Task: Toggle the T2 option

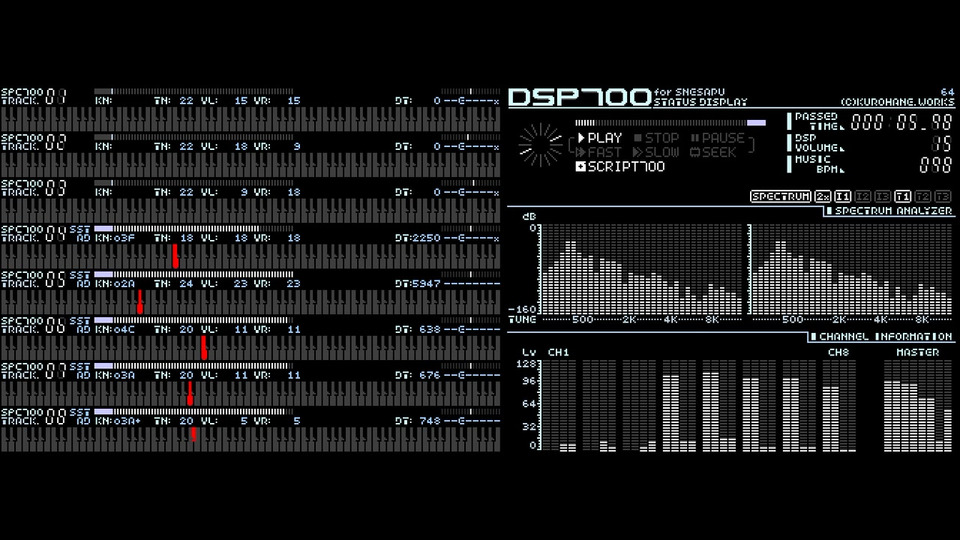Action: coord(923,197)
